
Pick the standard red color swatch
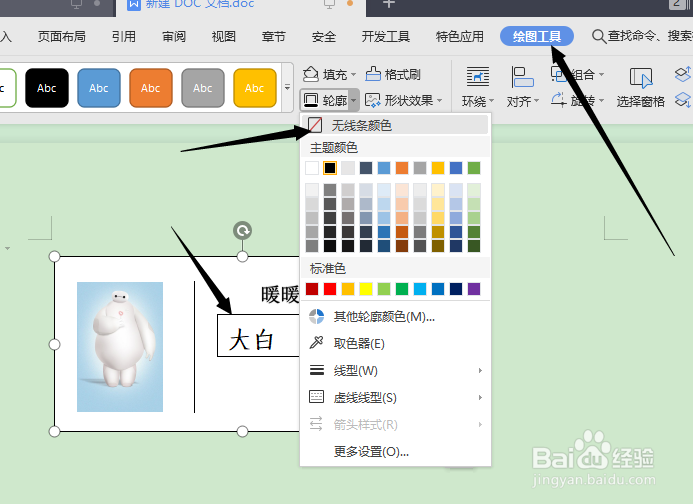(x=330, y=289)
